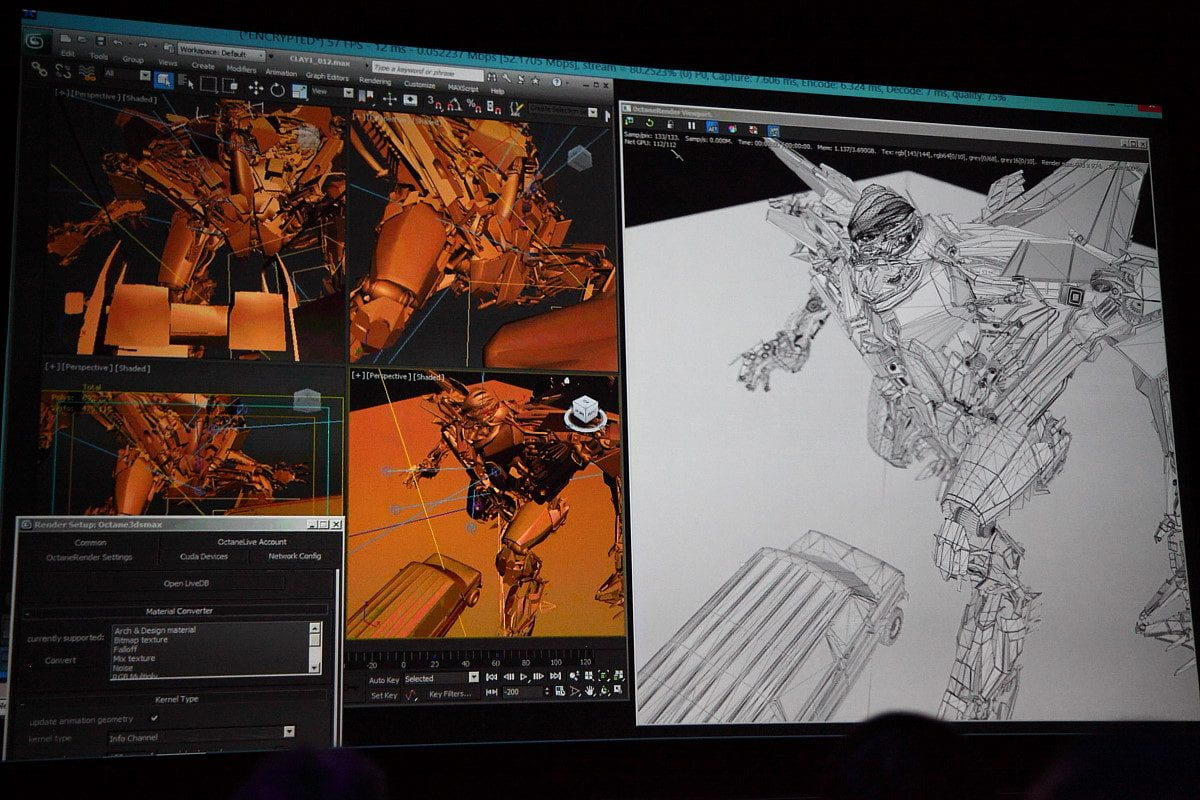Collapse the Material Converter rollout
This screenshot has width=1200, height=800.
coord(178,611)
